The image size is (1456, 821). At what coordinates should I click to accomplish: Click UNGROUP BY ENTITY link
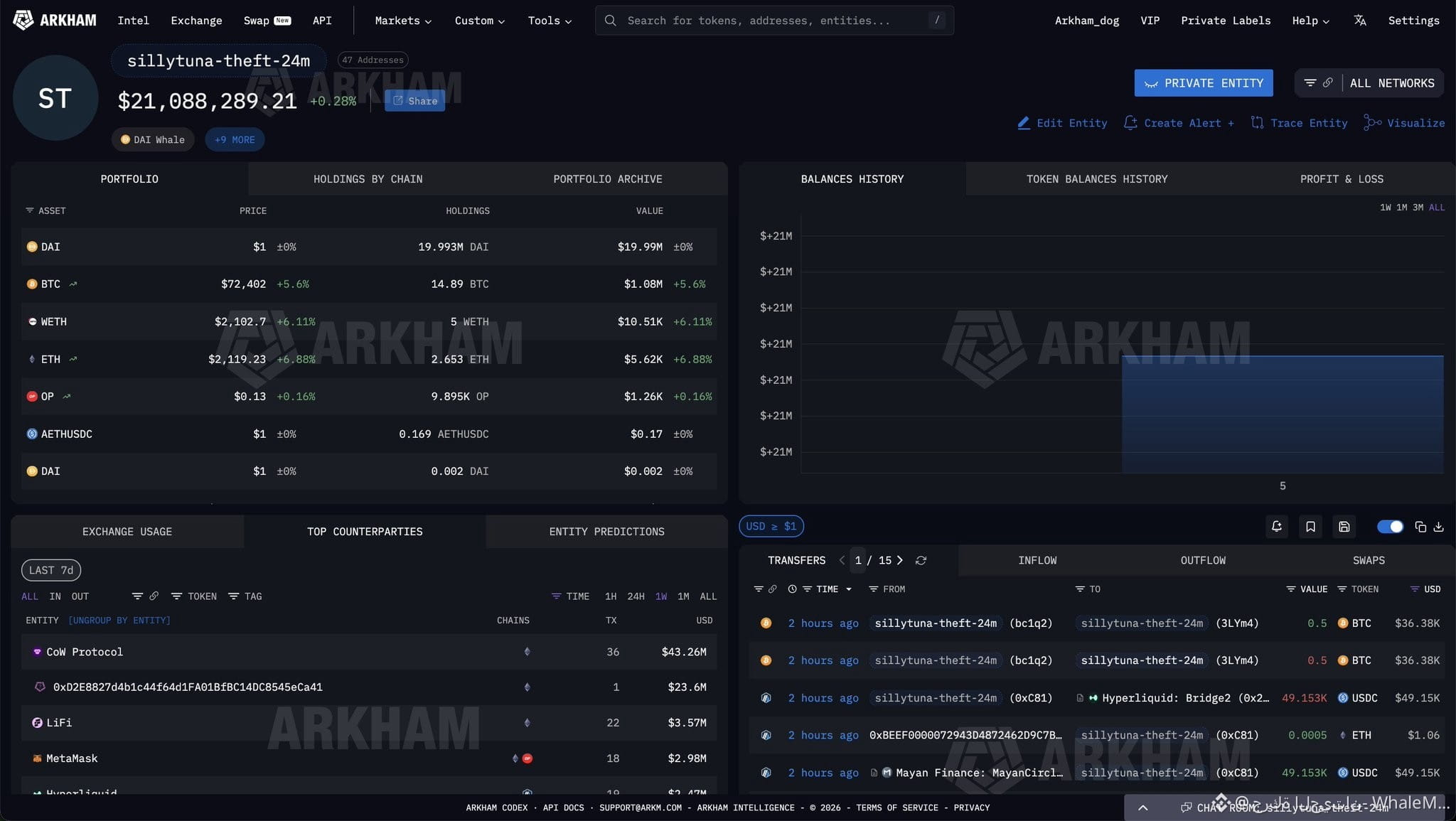pyautogui.click(x=119, y=621)
